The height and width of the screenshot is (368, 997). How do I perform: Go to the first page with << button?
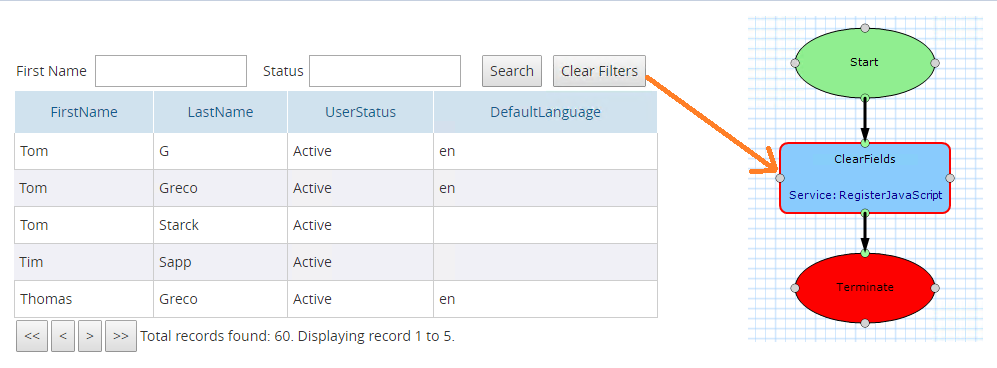[32, 336]
